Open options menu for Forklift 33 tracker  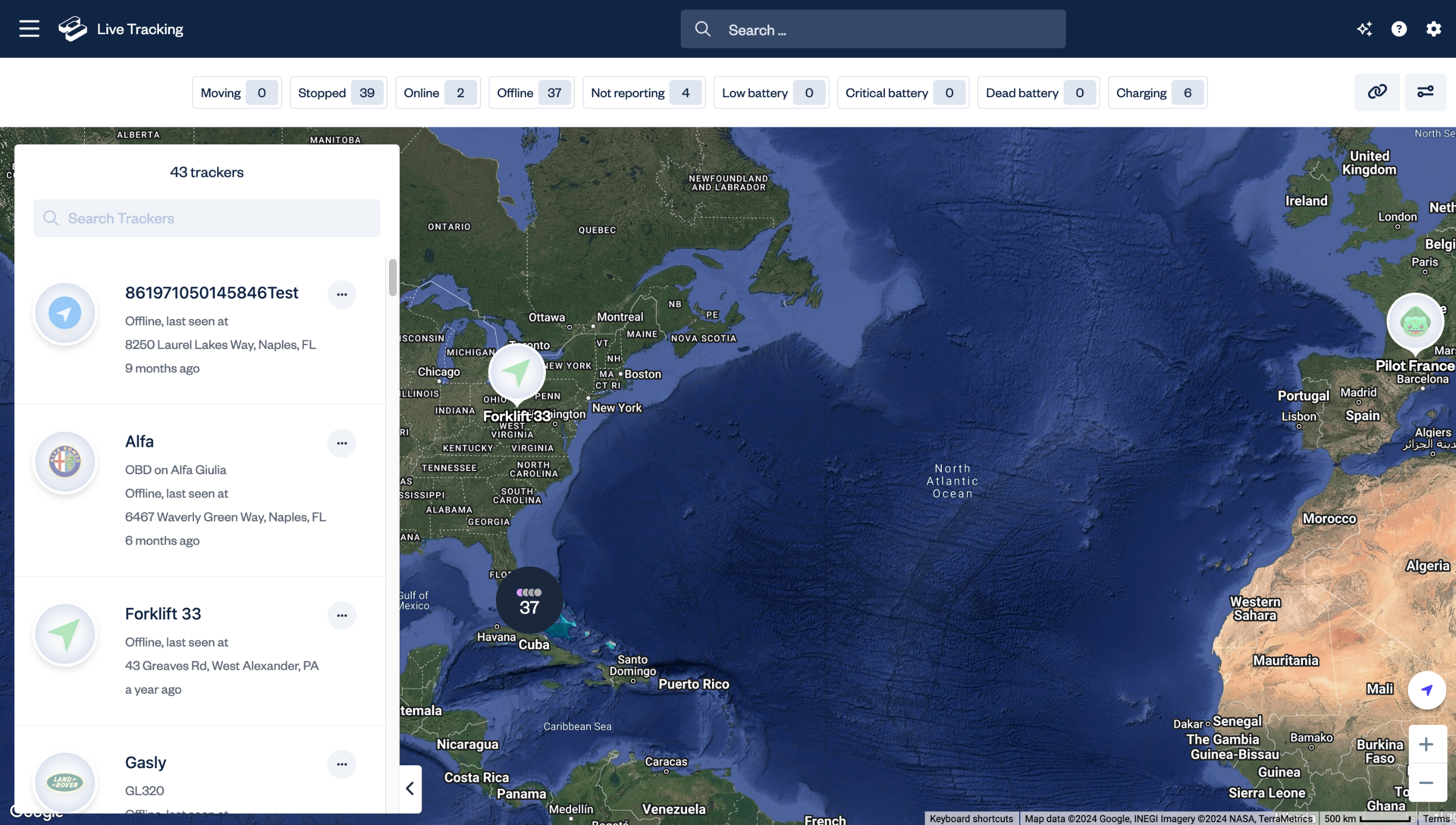coord(341,616)
